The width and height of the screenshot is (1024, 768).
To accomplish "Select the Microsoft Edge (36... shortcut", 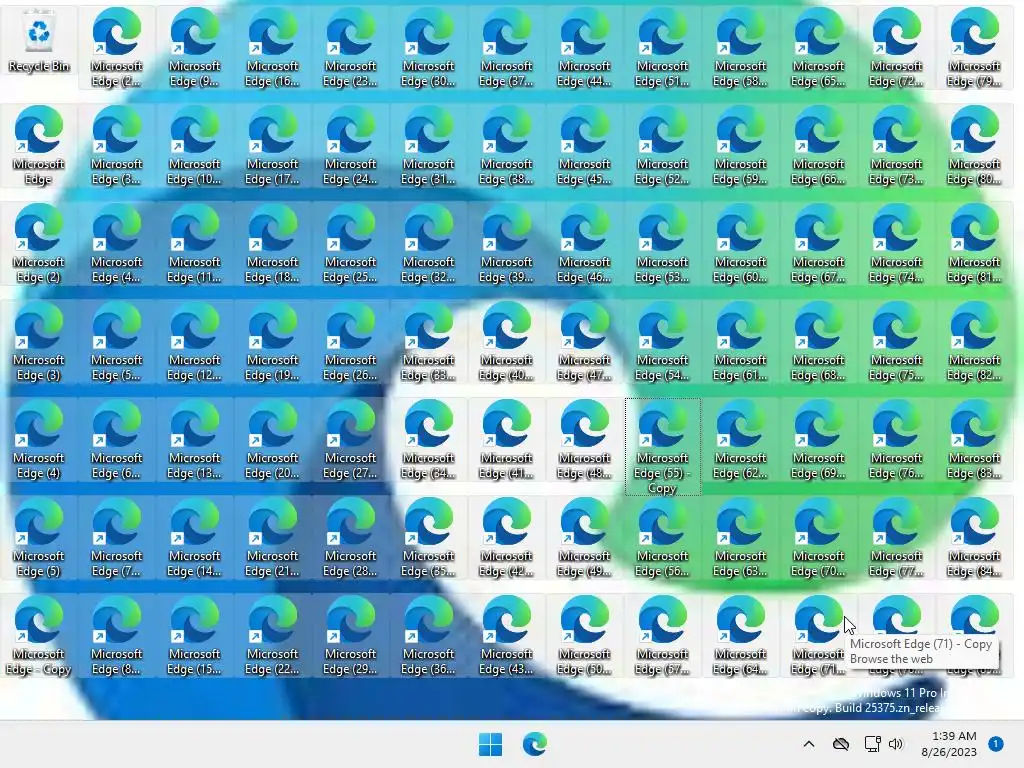I will (428, 636).
